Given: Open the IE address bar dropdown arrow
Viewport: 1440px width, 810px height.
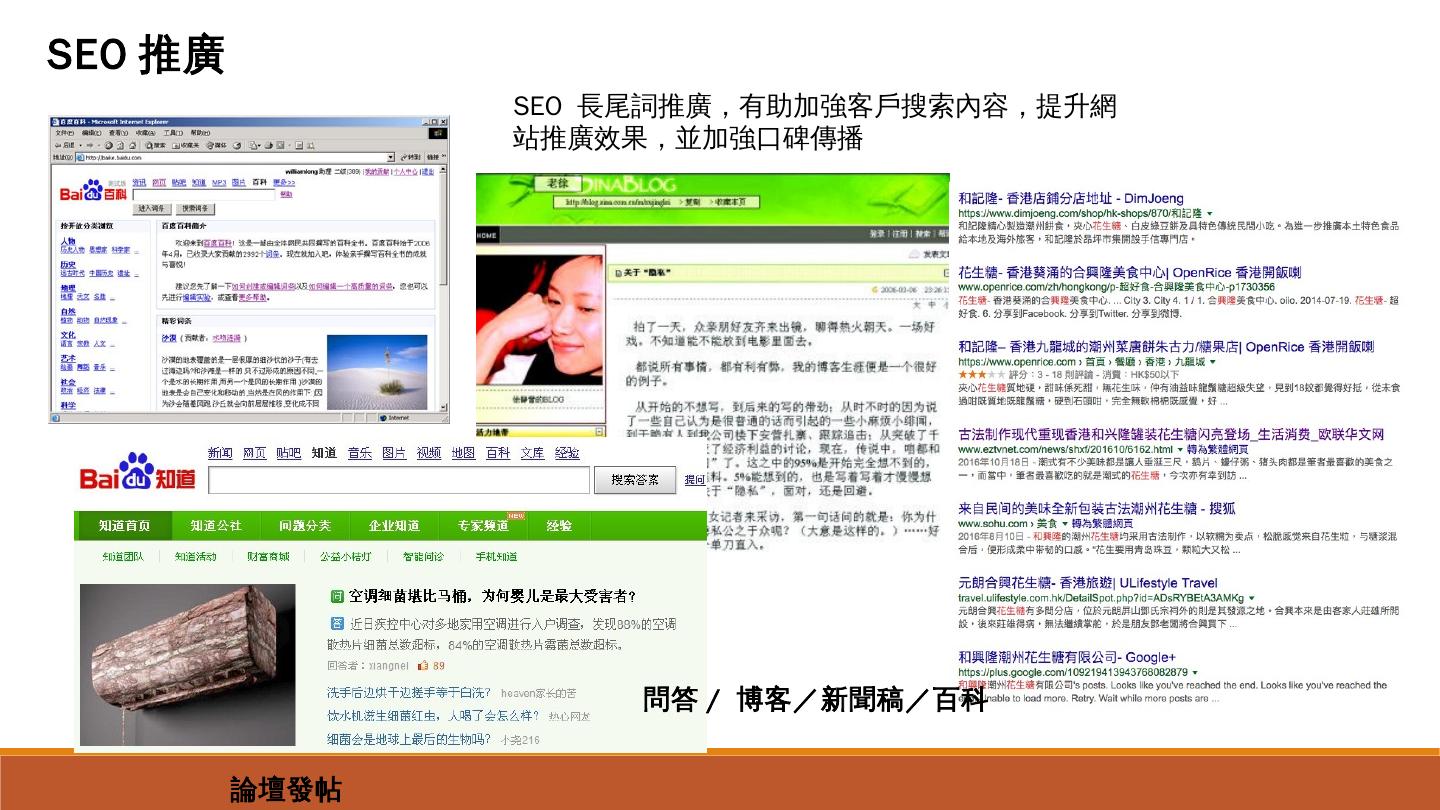Looking at the screenshot, I should click(391, 158).
